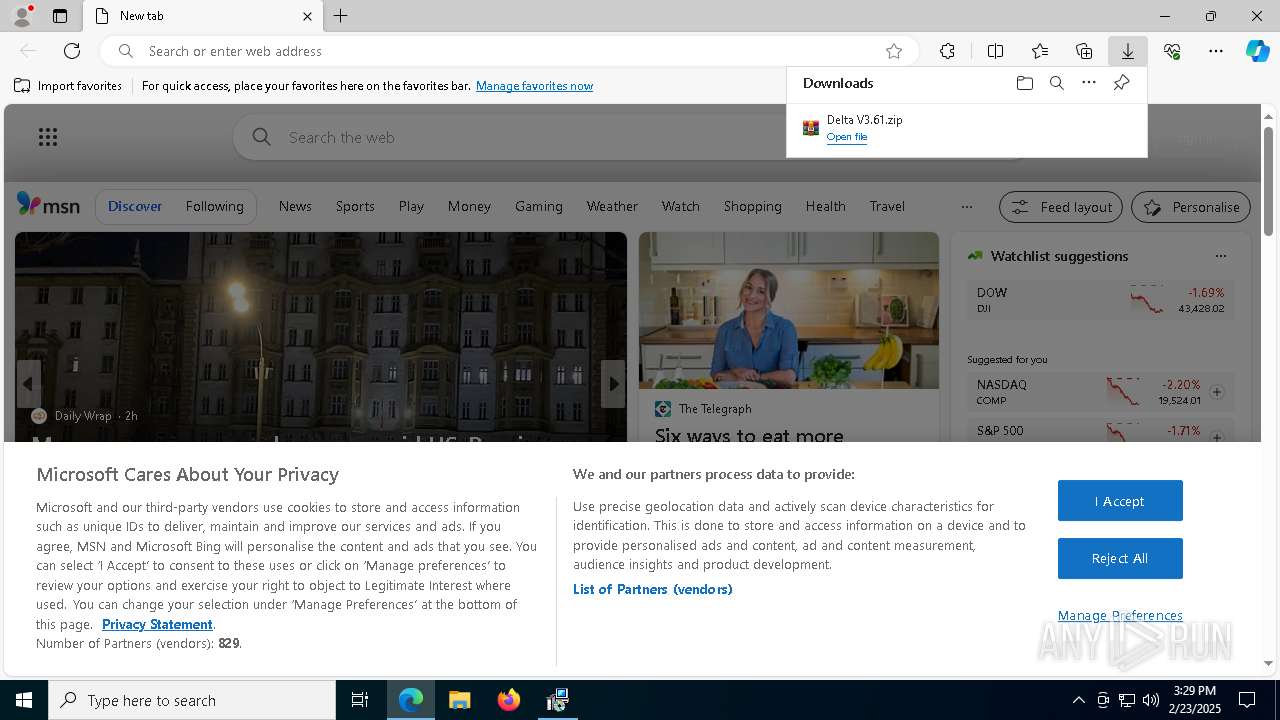
Task: Open List of Partners (vendors) link
Action: [x=653, y=589]
